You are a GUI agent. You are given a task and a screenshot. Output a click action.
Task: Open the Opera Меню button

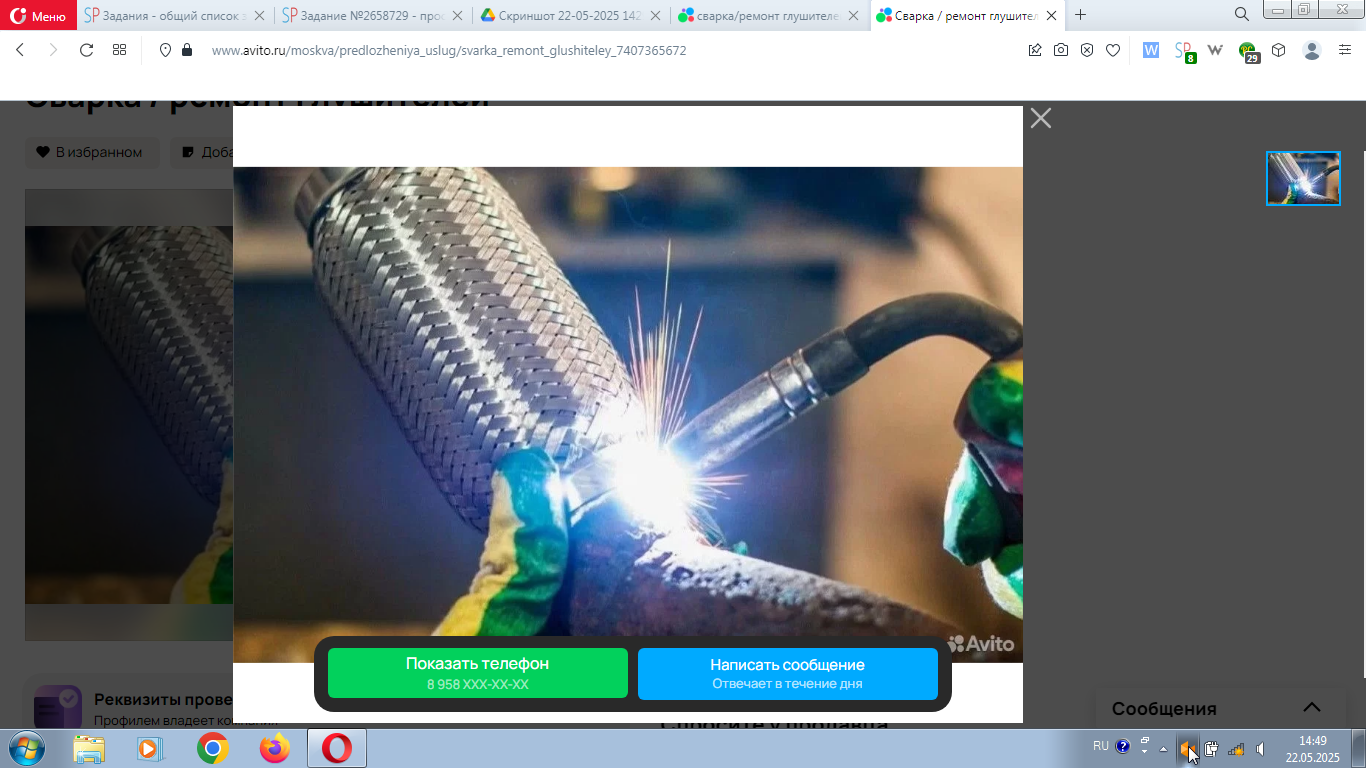38,15
